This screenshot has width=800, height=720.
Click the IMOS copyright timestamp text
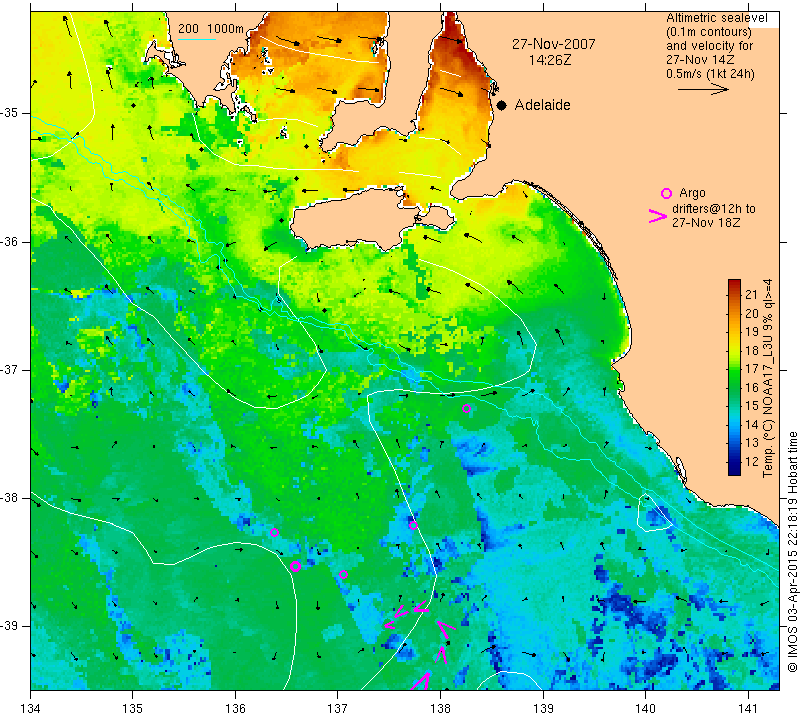pyautogui.click(x=792, y=552)
